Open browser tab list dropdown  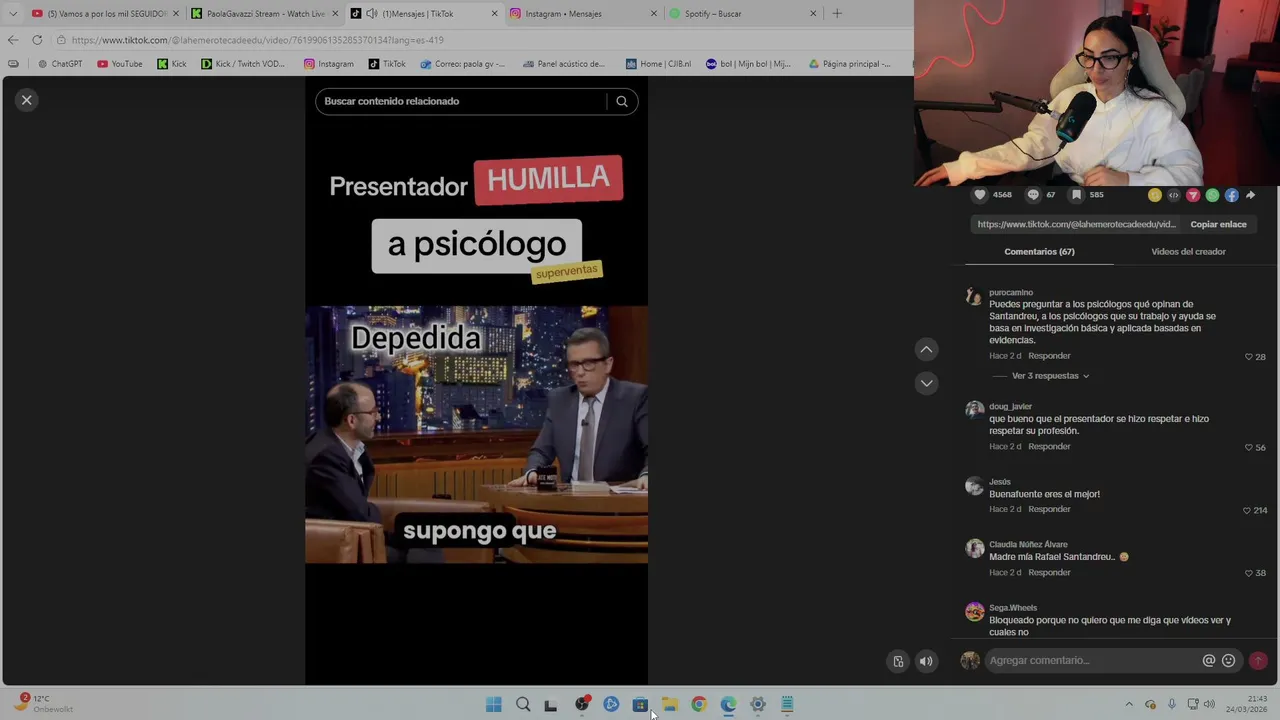(x=13, y=14)
